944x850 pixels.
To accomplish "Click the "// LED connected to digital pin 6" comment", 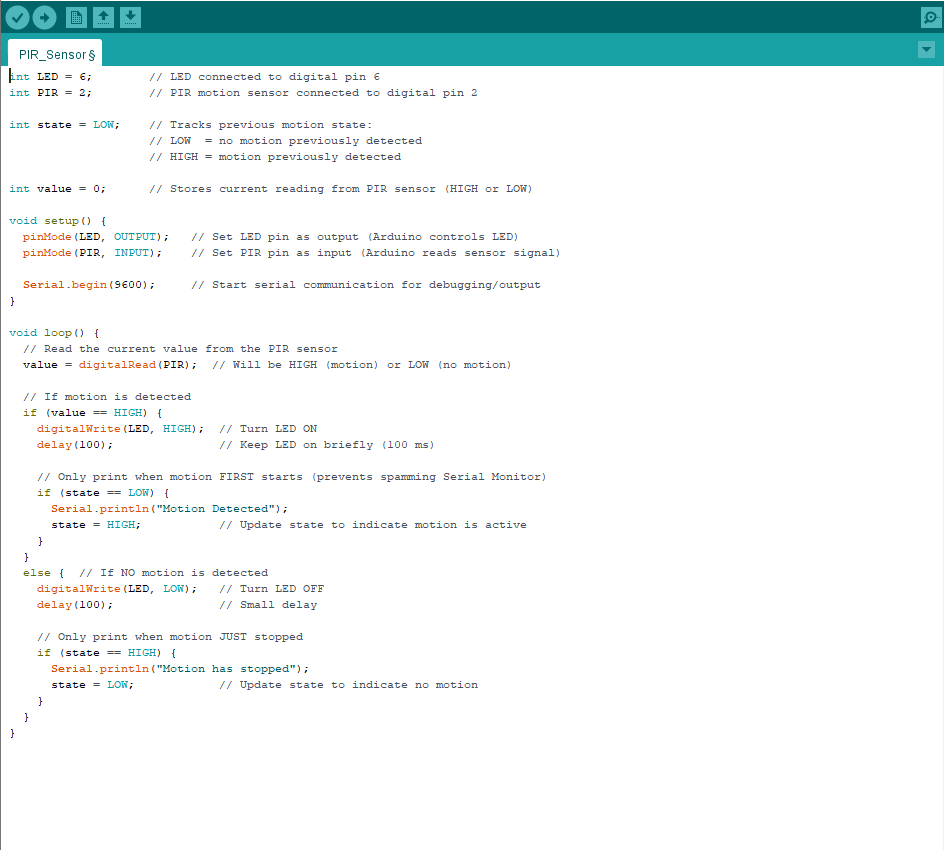I will coord(264,77).
